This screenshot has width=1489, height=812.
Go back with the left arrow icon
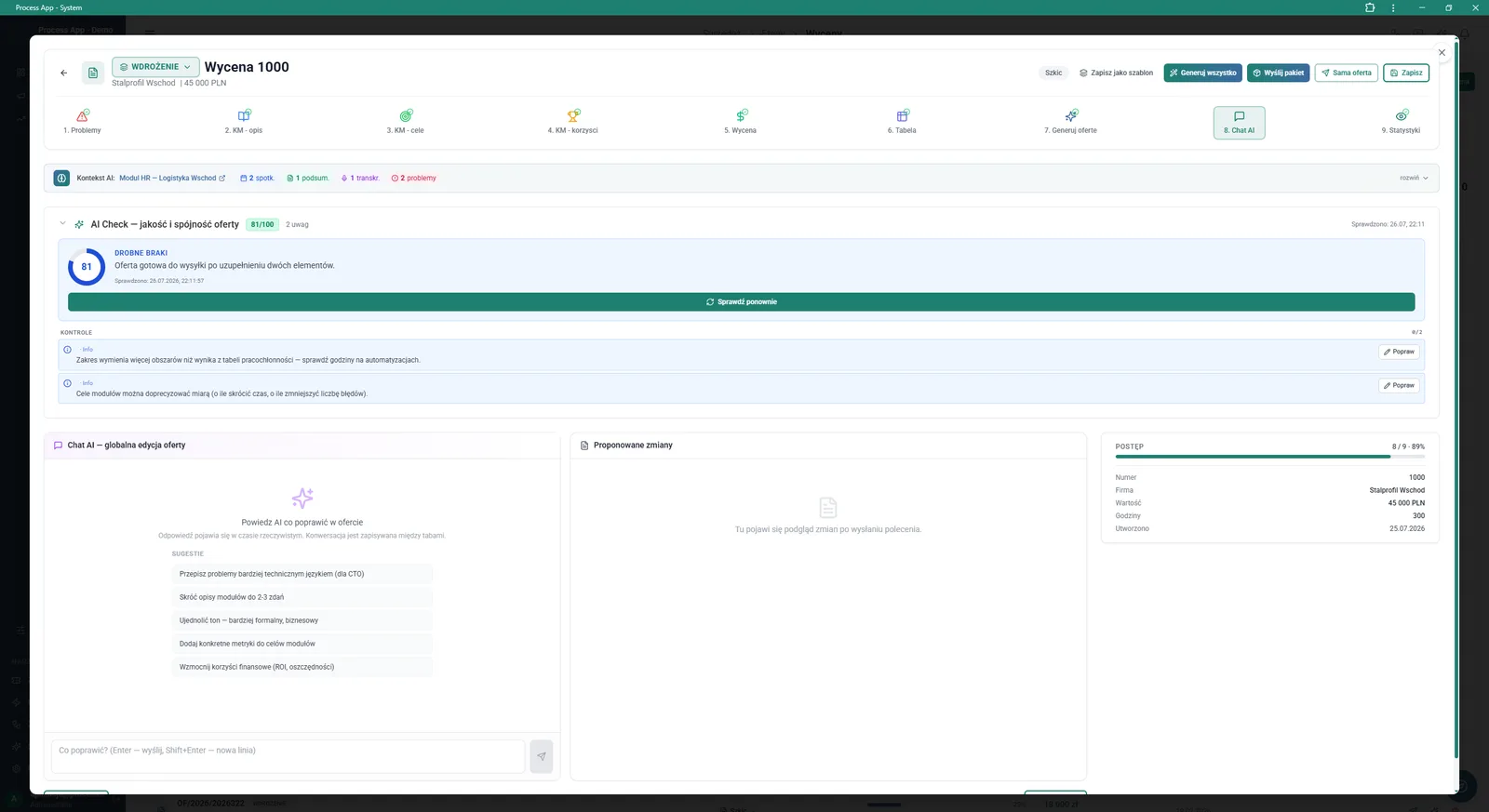coord(63,73)
